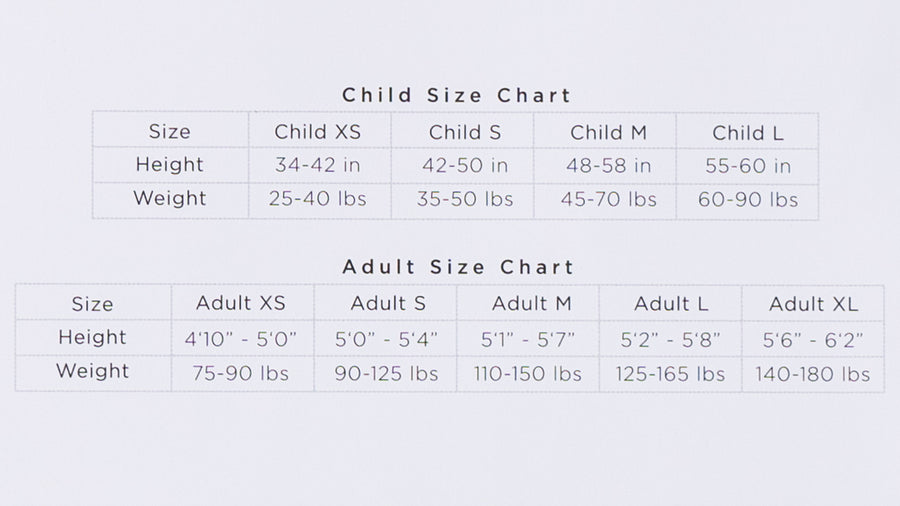900x506 pixels.
Task: Select the Adult L column header
Action: pyautogui.click(x=671, y=304)
